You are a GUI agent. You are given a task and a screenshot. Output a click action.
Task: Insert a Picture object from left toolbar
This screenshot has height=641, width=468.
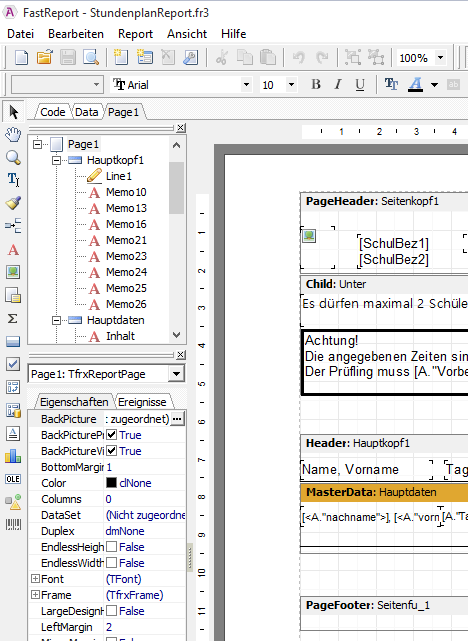pos(13,272)
